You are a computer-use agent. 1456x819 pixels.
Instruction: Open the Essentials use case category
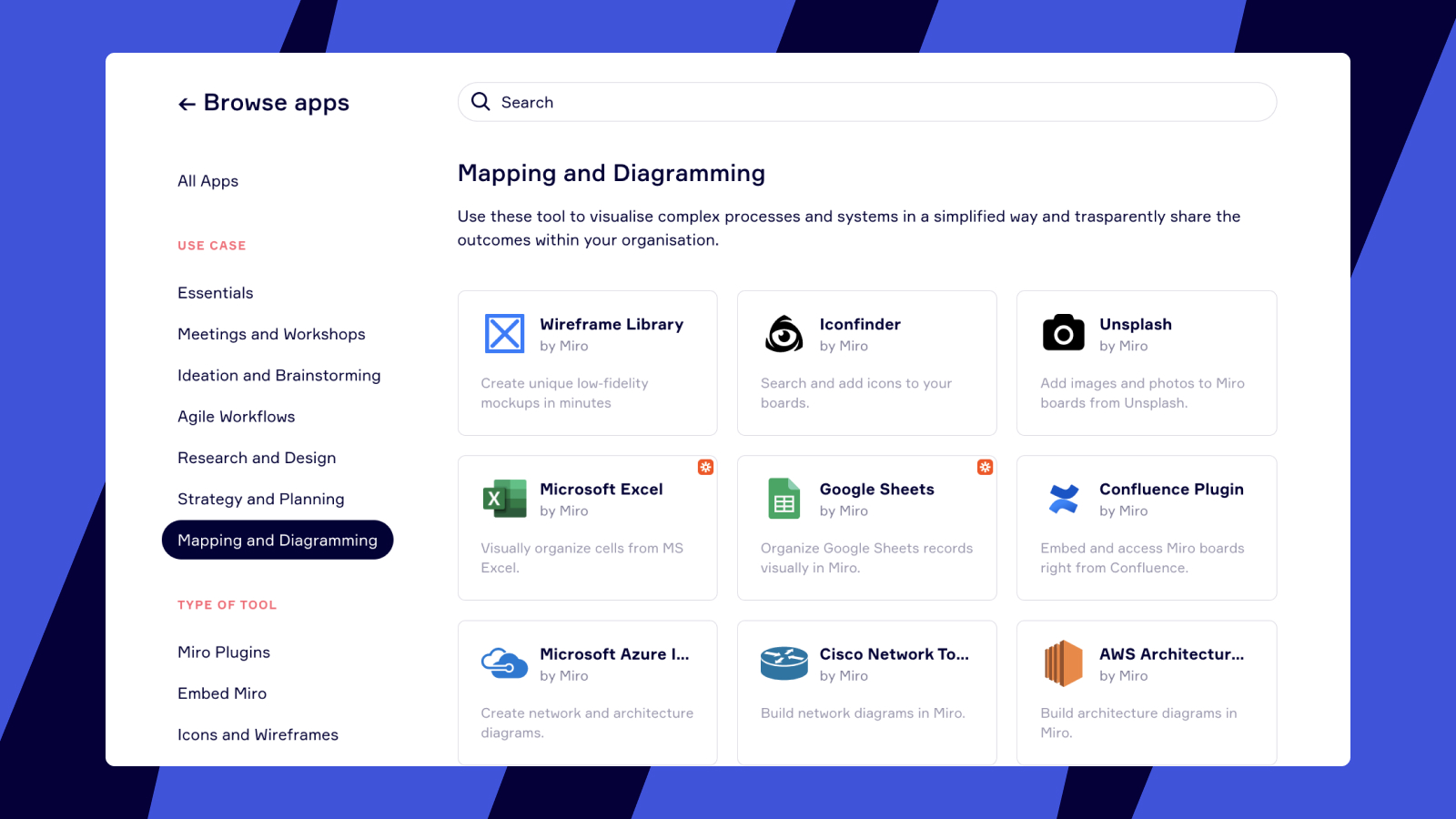tap(215, 292)
